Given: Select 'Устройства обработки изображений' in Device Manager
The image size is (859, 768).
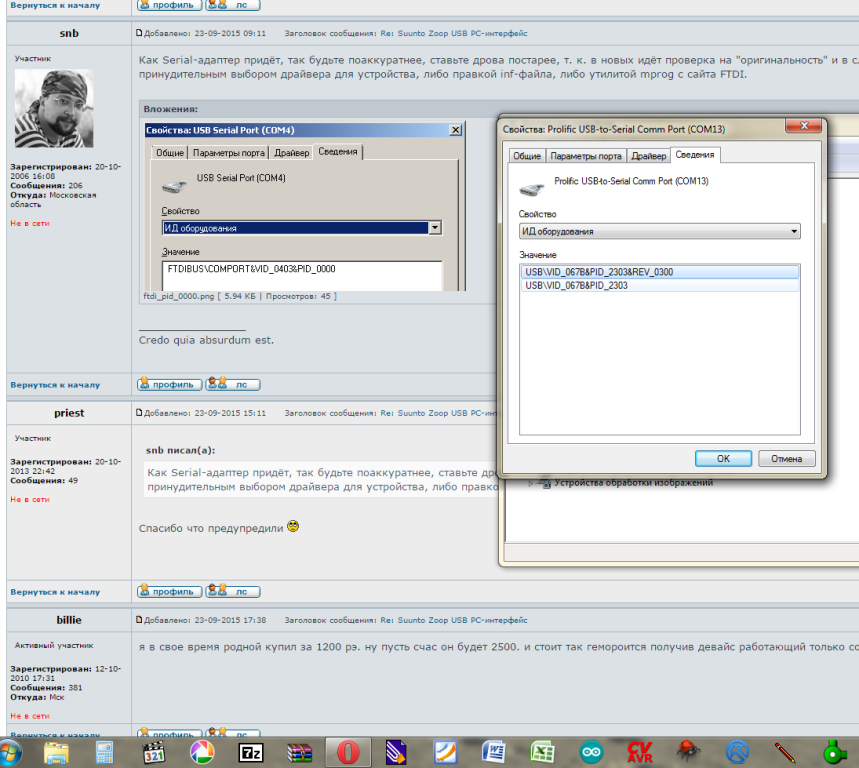Looking at the screenshot, I should [x=633, y=483].
